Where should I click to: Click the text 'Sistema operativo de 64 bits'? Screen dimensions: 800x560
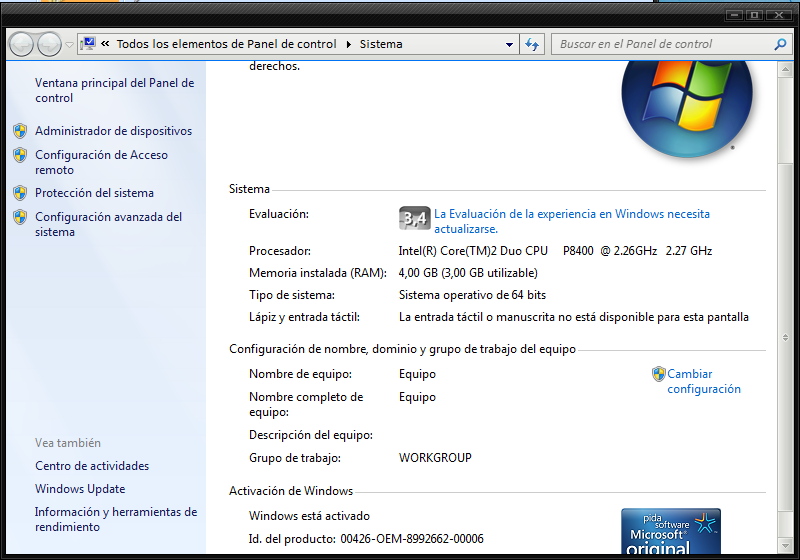(472, 295)
